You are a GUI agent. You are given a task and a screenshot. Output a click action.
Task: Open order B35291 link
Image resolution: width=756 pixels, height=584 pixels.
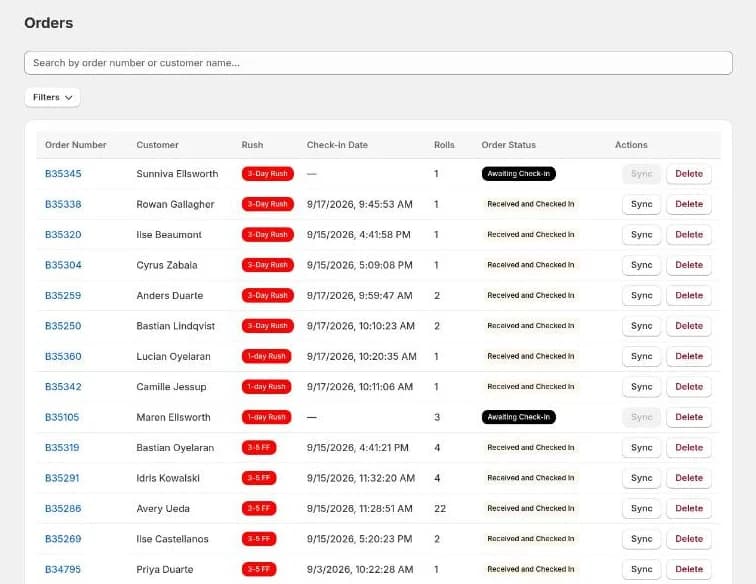(x=62, y=478)
